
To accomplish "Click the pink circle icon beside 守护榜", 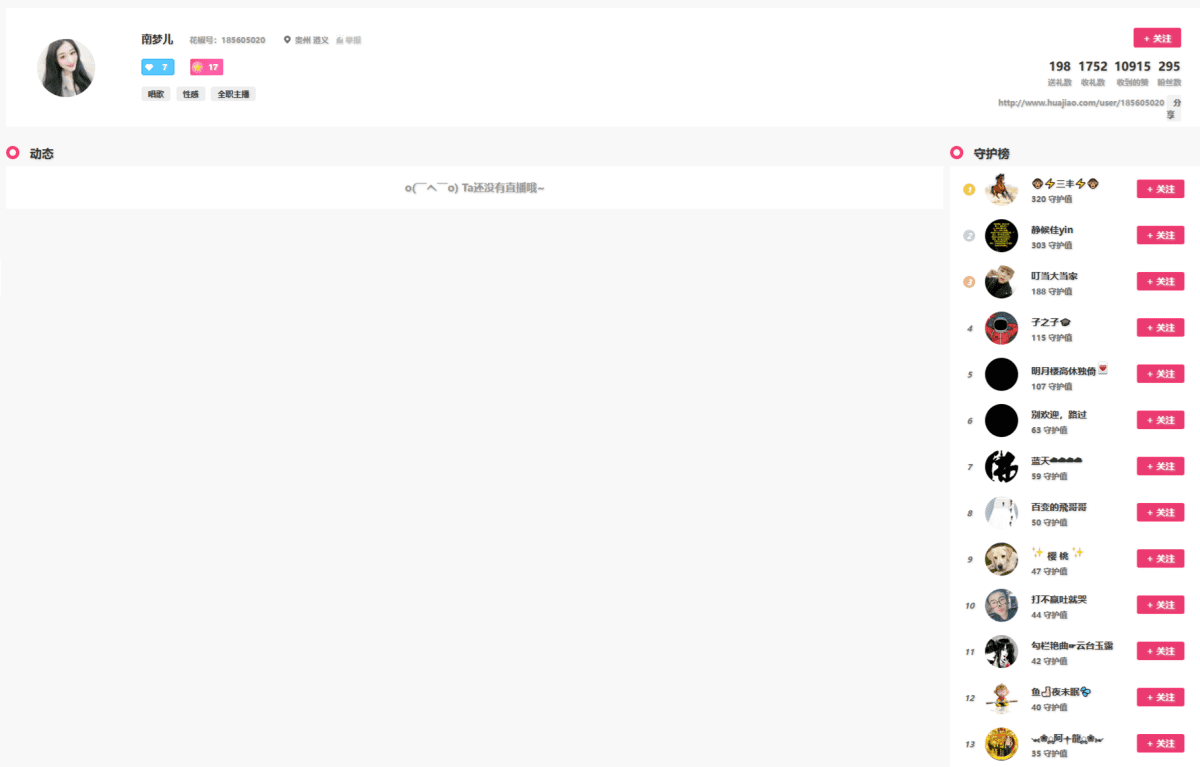I will pos(956,153).
